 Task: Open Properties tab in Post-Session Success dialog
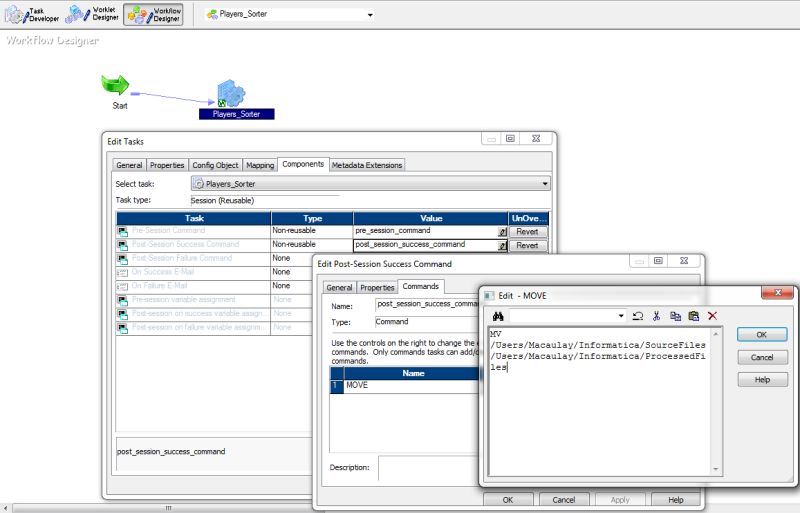pyautogui.click(x=377, y=287)
